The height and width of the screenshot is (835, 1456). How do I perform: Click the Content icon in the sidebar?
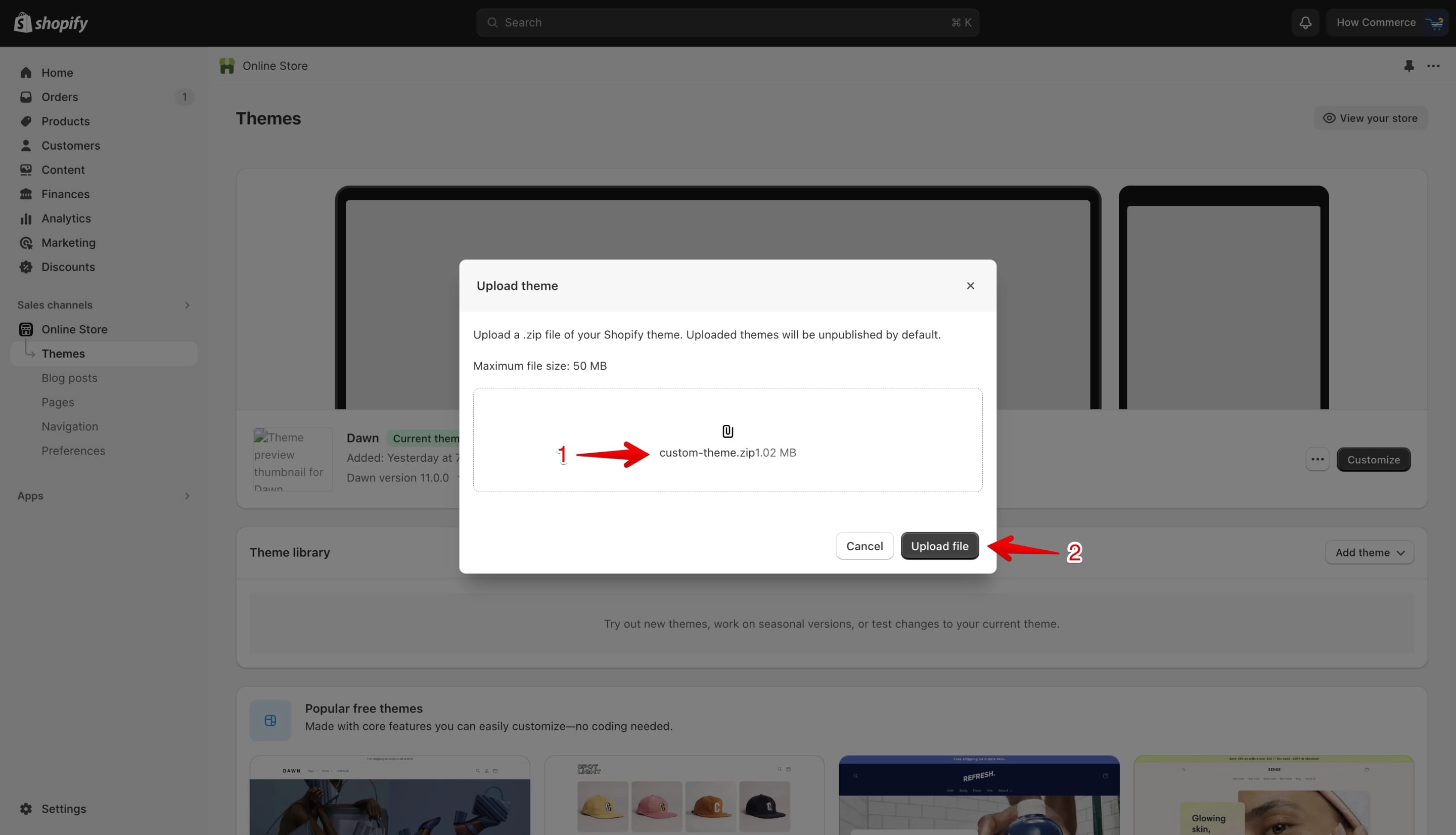click(x=26, y=170)
